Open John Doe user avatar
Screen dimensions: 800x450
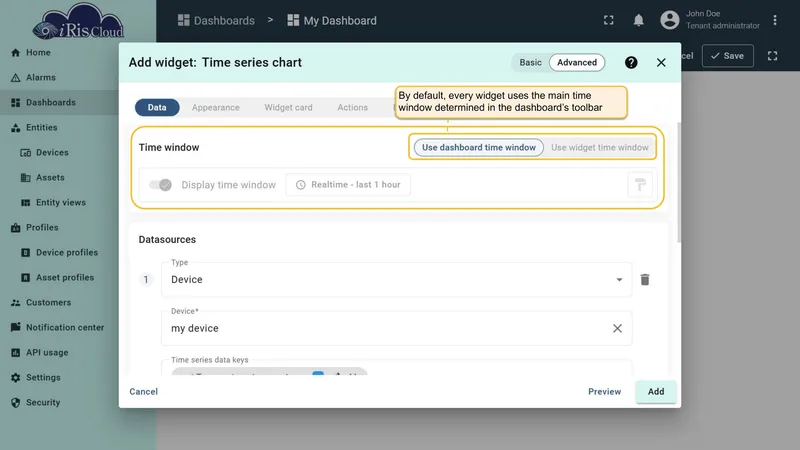tap(669, 20)
